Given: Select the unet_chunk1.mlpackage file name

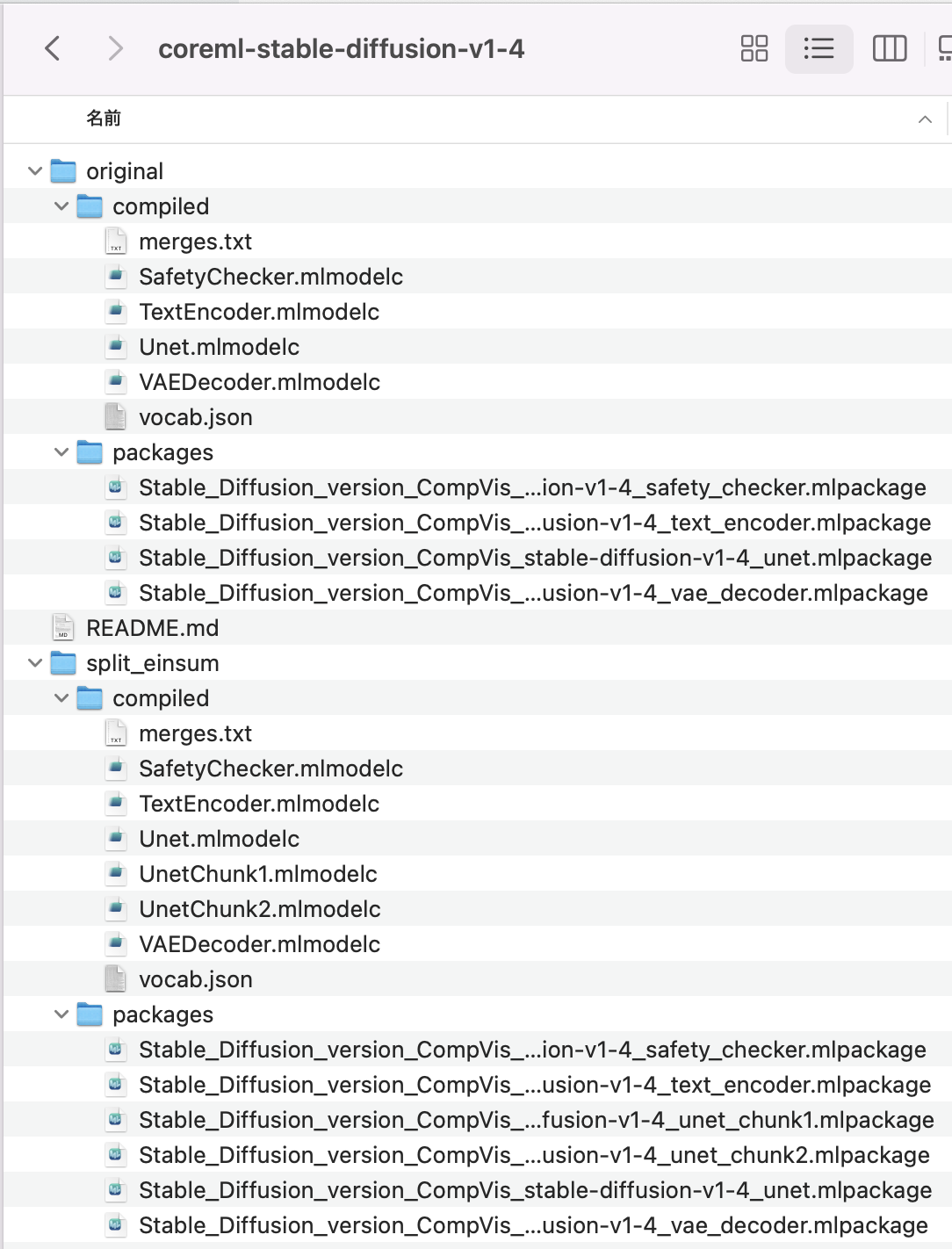Looking at the screenshot, I should click(537, 1120).
